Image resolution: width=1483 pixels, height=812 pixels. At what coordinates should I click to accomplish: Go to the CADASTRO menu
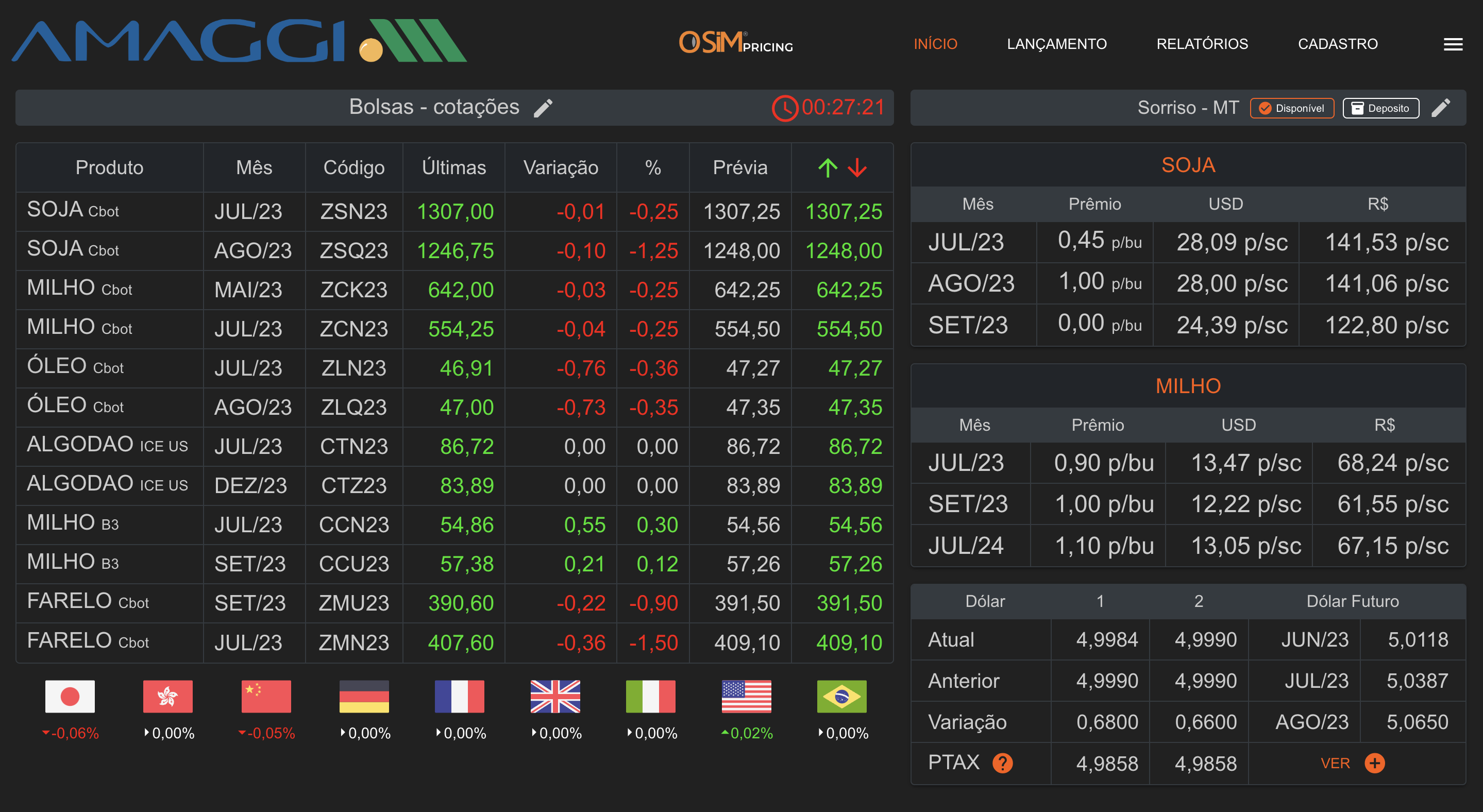point(1337,44)
